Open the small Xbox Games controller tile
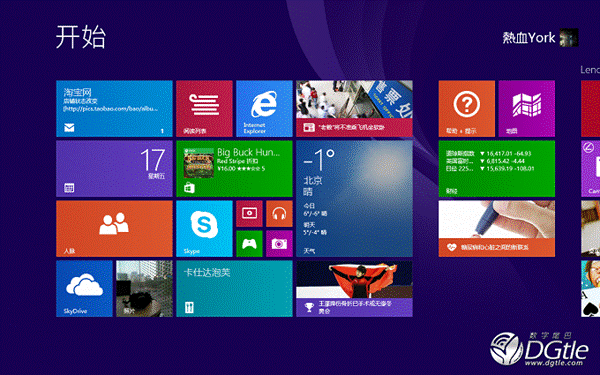 click(249, 244)
